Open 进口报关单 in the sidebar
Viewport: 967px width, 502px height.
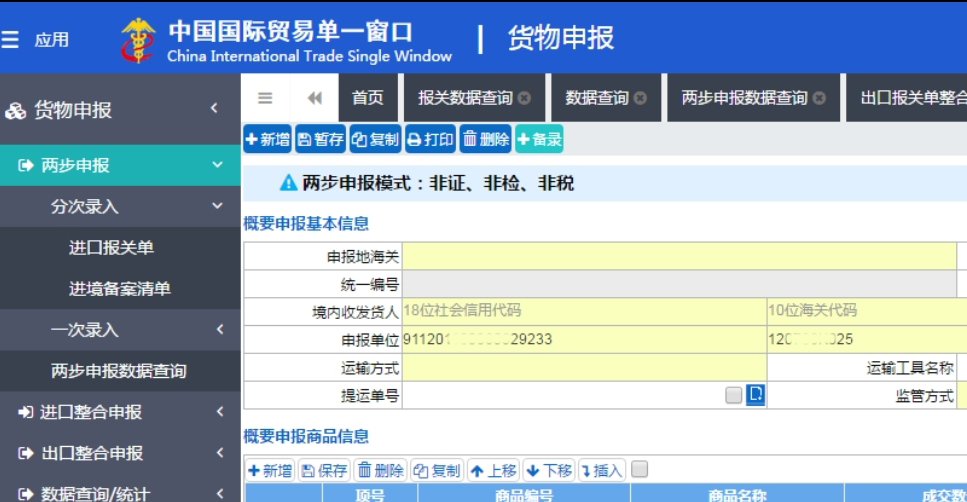click(x=111, y=248)
